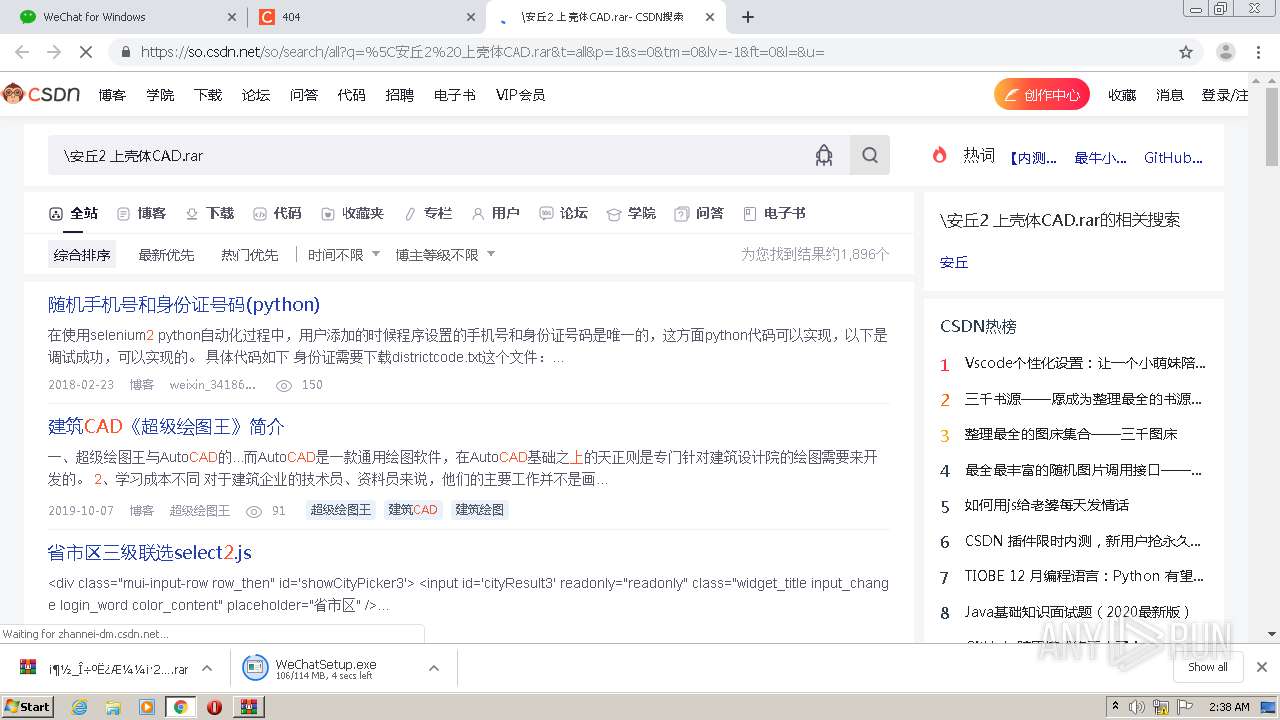Click 消息 in top navigation
1280x720 pixels.
point(1170,95)
